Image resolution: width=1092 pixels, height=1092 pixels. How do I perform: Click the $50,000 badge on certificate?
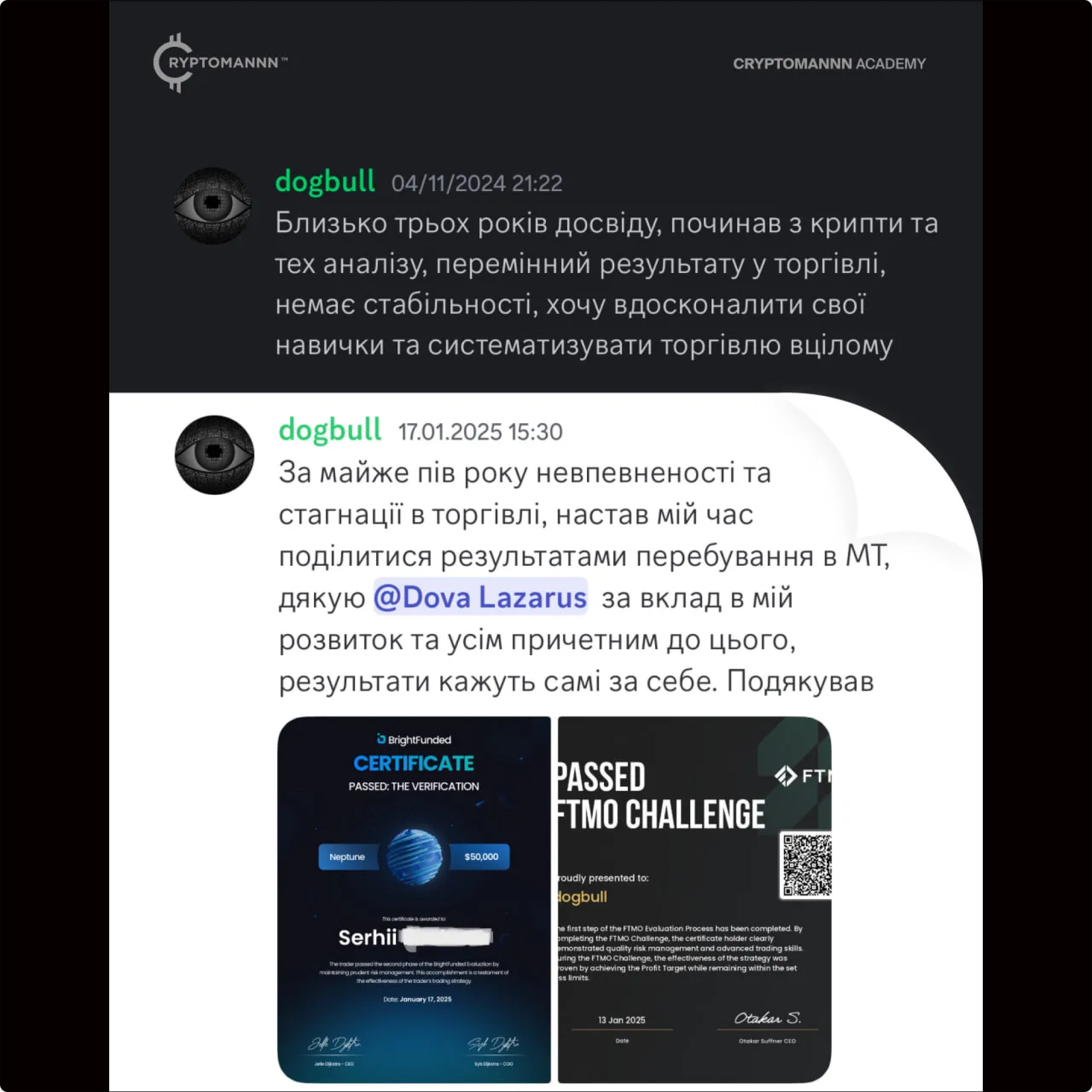coord(480,857)
